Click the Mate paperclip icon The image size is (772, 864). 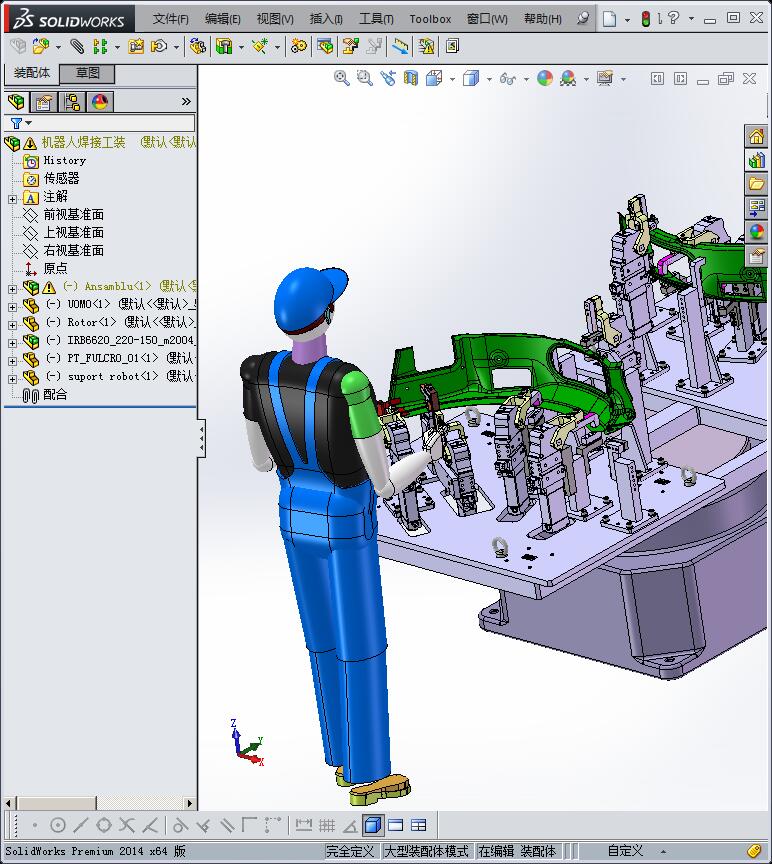pos(77,46)
